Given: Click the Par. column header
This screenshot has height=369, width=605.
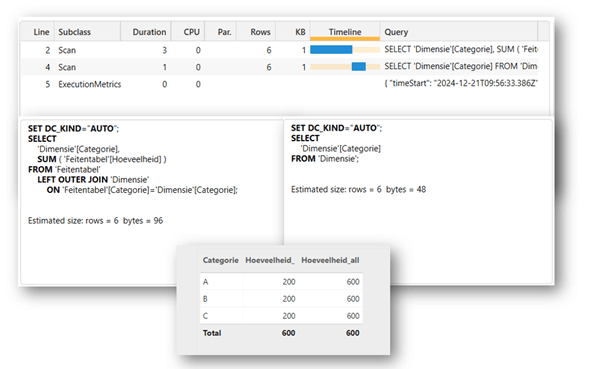Looking at the screenshot, I should coord(221,32).
